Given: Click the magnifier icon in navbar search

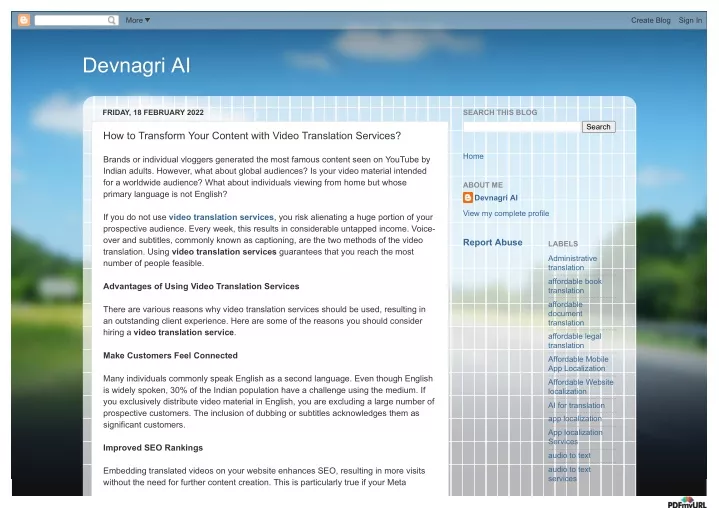Looking at the screenshot, I should (x=111, y=20).
